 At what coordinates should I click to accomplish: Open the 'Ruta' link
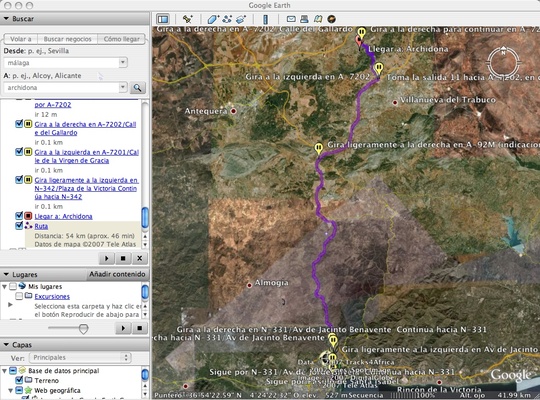point(41,226)
